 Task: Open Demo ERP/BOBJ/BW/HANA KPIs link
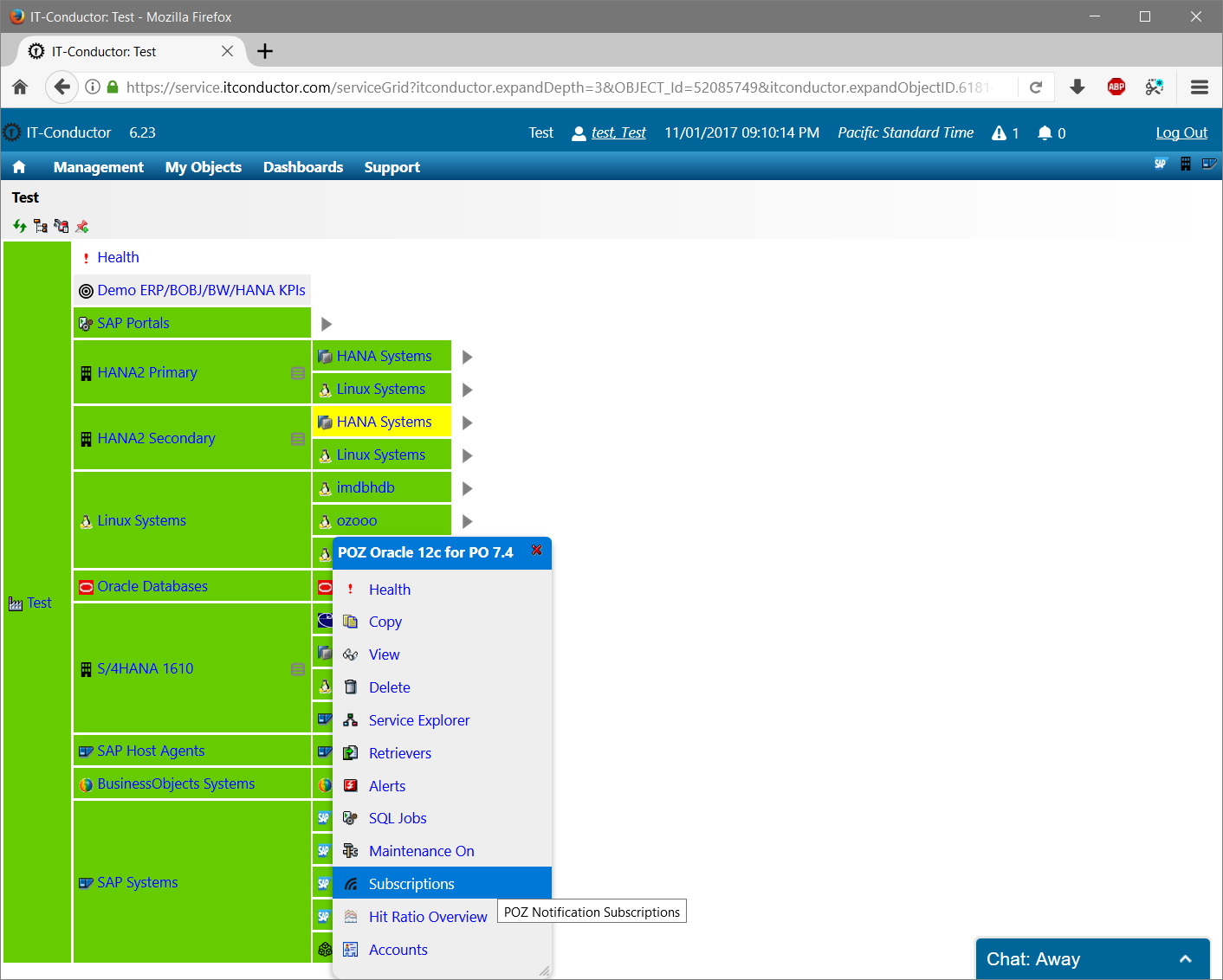(x=201, y=290)
